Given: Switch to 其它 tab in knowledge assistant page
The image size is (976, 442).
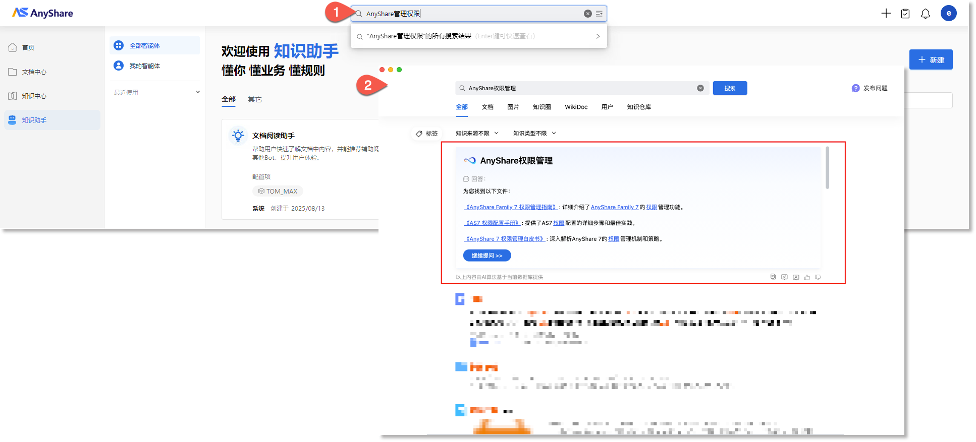Looking at the screenshot, I should (x=255, y=100).
